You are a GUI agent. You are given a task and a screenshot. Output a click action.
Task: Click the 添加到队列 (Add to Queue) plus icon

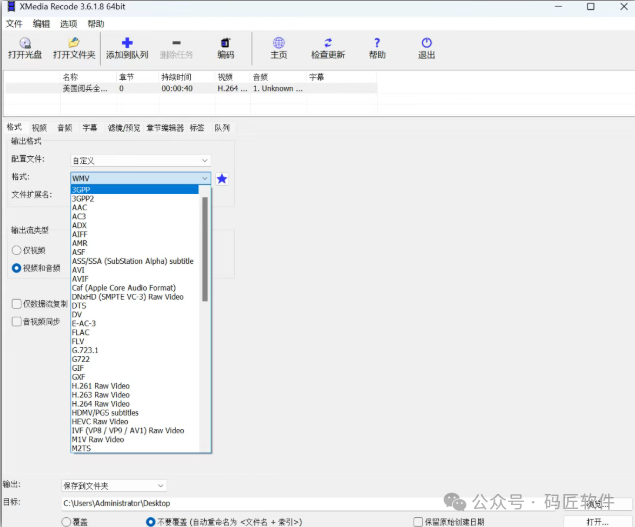pos(127,43)
